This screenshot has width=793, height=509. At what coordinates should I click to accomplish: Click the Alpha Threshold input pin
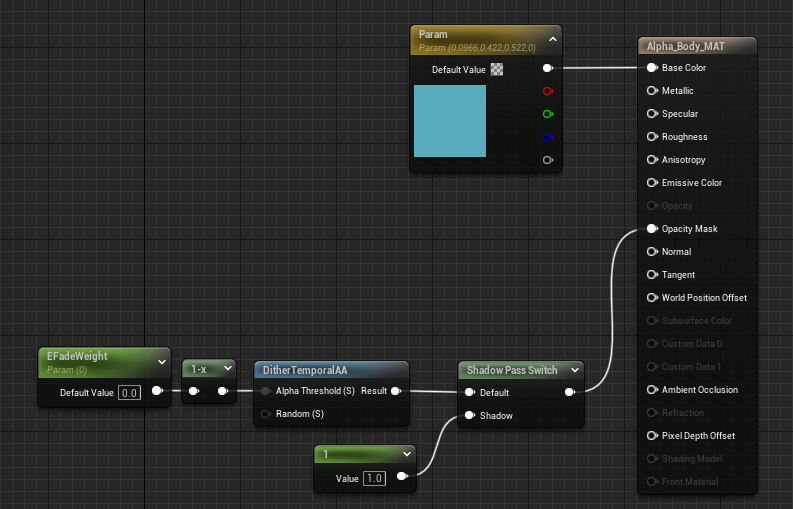click(x=266, y=391)
